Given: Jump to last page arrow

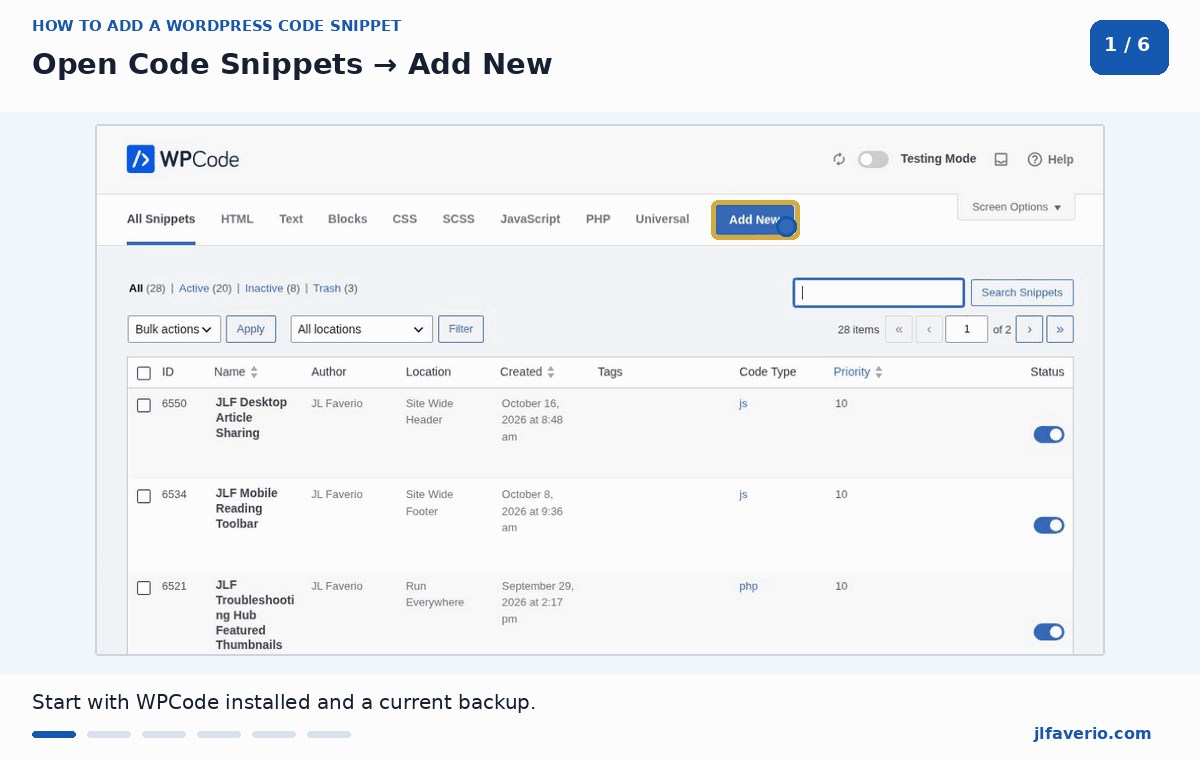Looking at the screenshot, I should [1060, 329].
